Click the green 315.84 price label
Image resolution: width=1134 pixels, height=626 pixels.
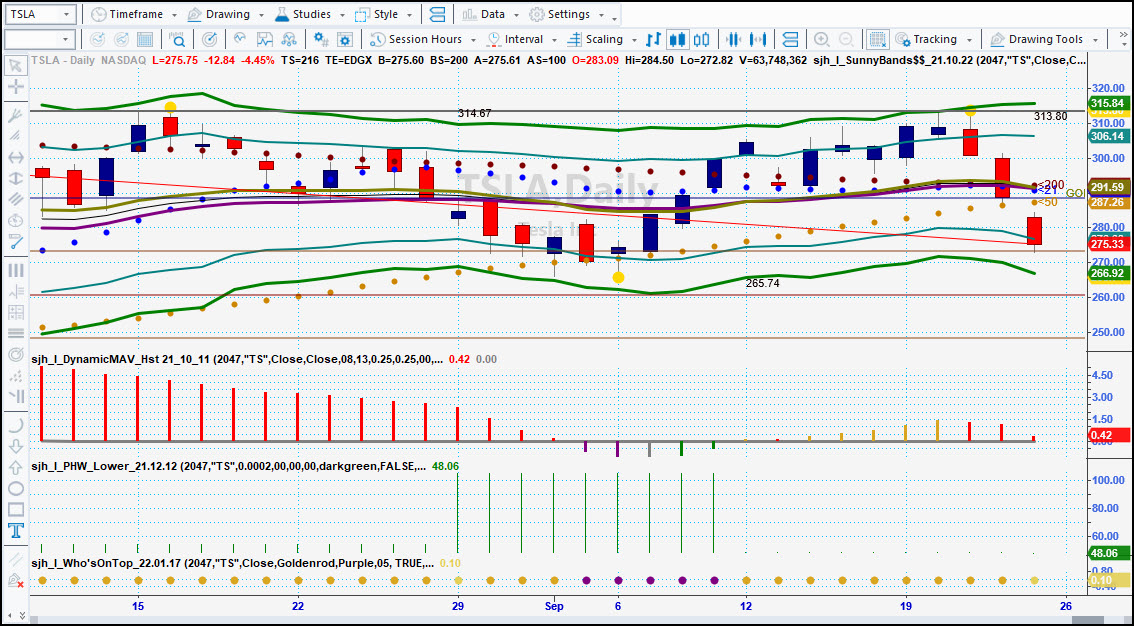pos(1109,103)
